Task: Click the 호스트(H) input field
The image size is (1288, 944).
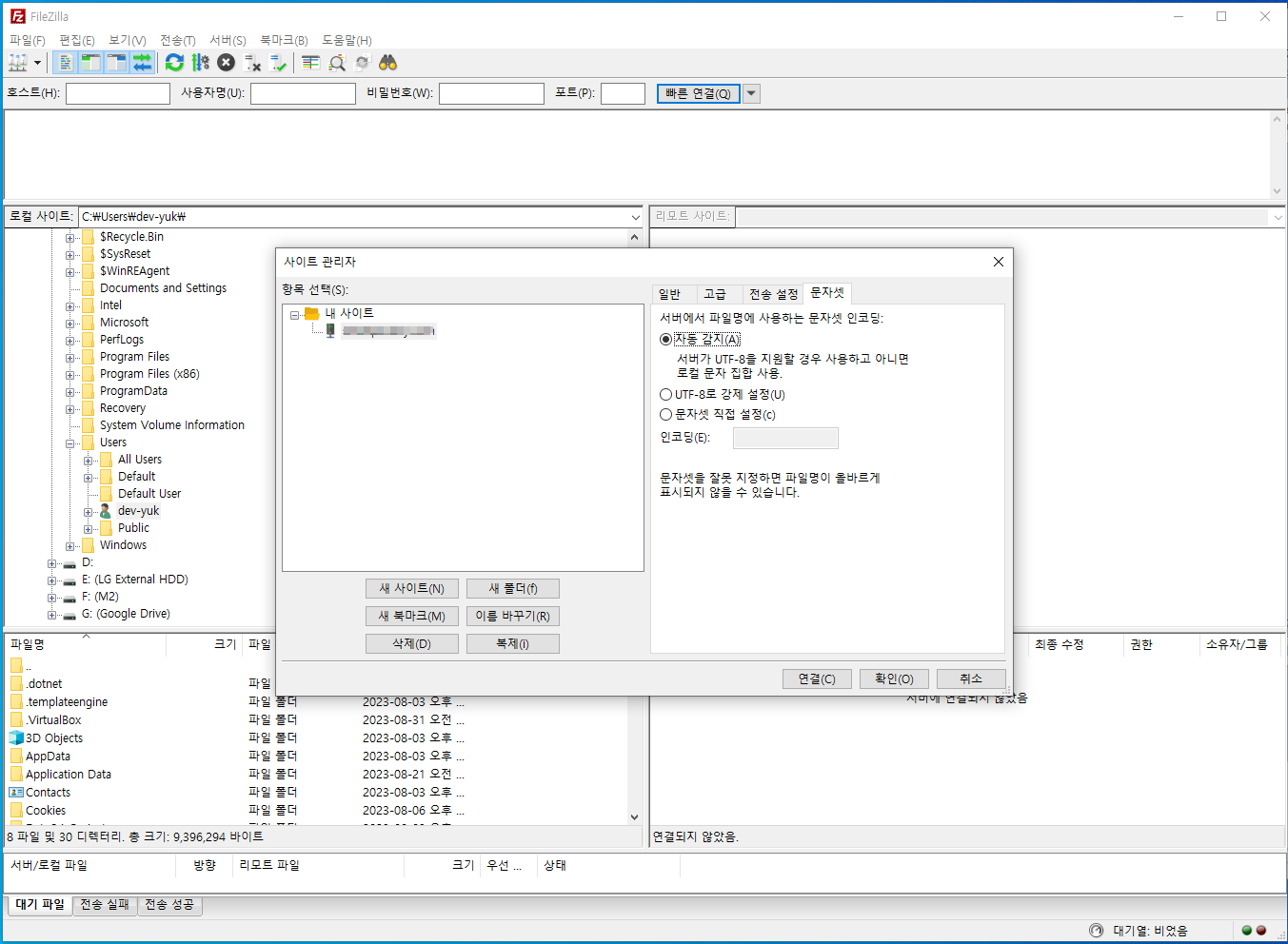Action: [118, 93]
